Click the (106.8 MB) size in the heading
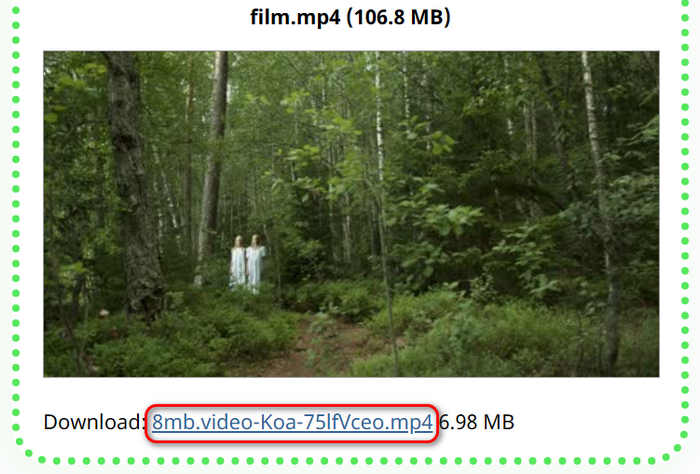Viewport: 700px width, 474px height. (x=398, y=17)
